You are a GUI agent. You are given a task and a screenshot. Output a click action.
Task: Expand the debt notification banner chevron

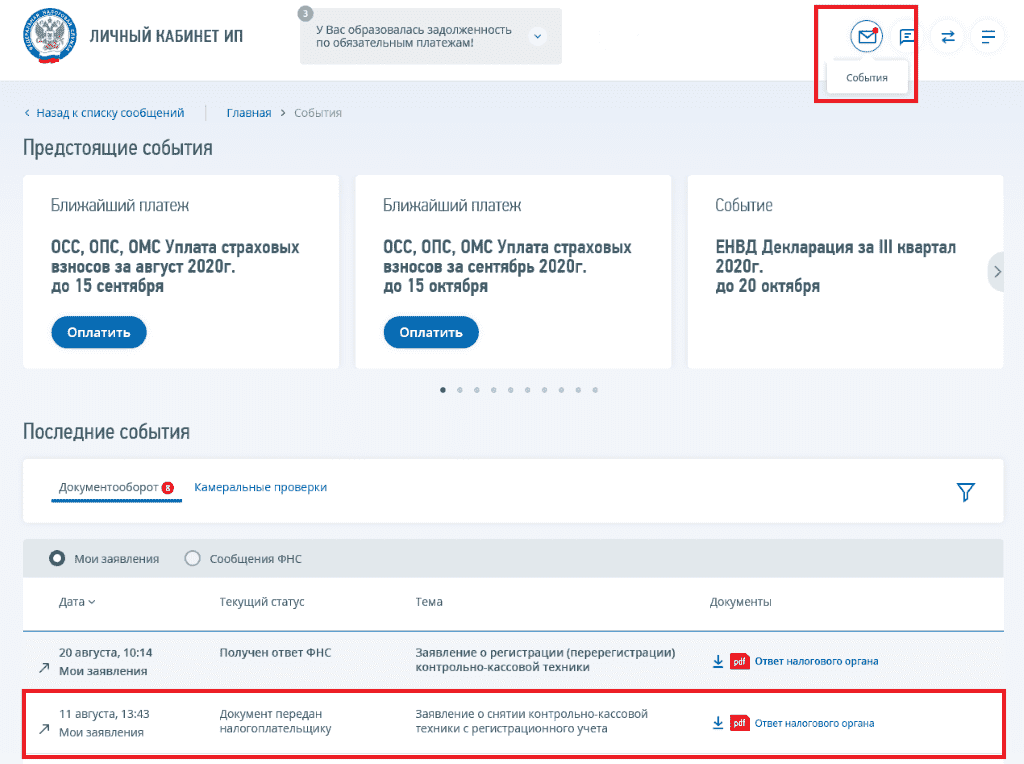coord(537,36)
